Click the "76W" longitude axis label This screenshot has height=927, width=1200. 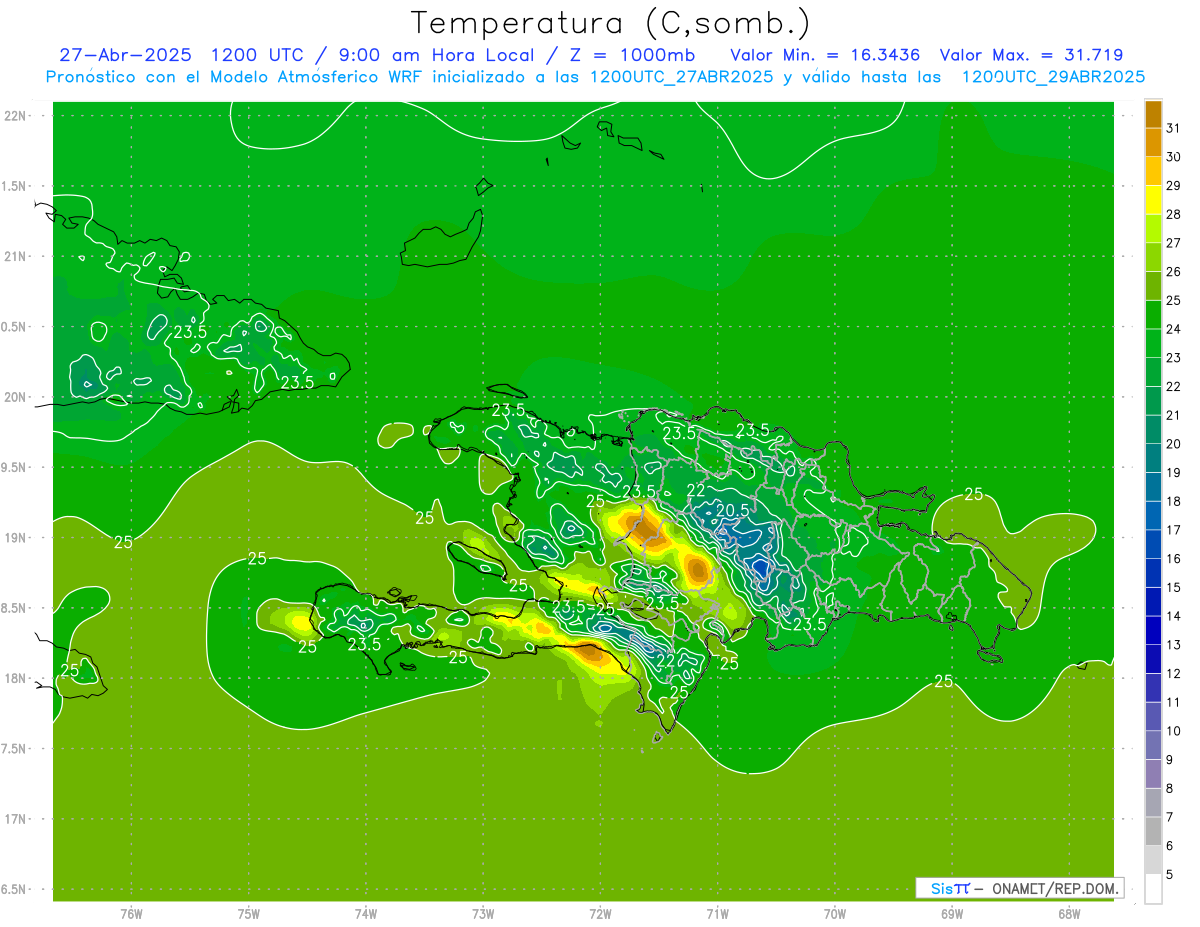[x=131, y=913]
